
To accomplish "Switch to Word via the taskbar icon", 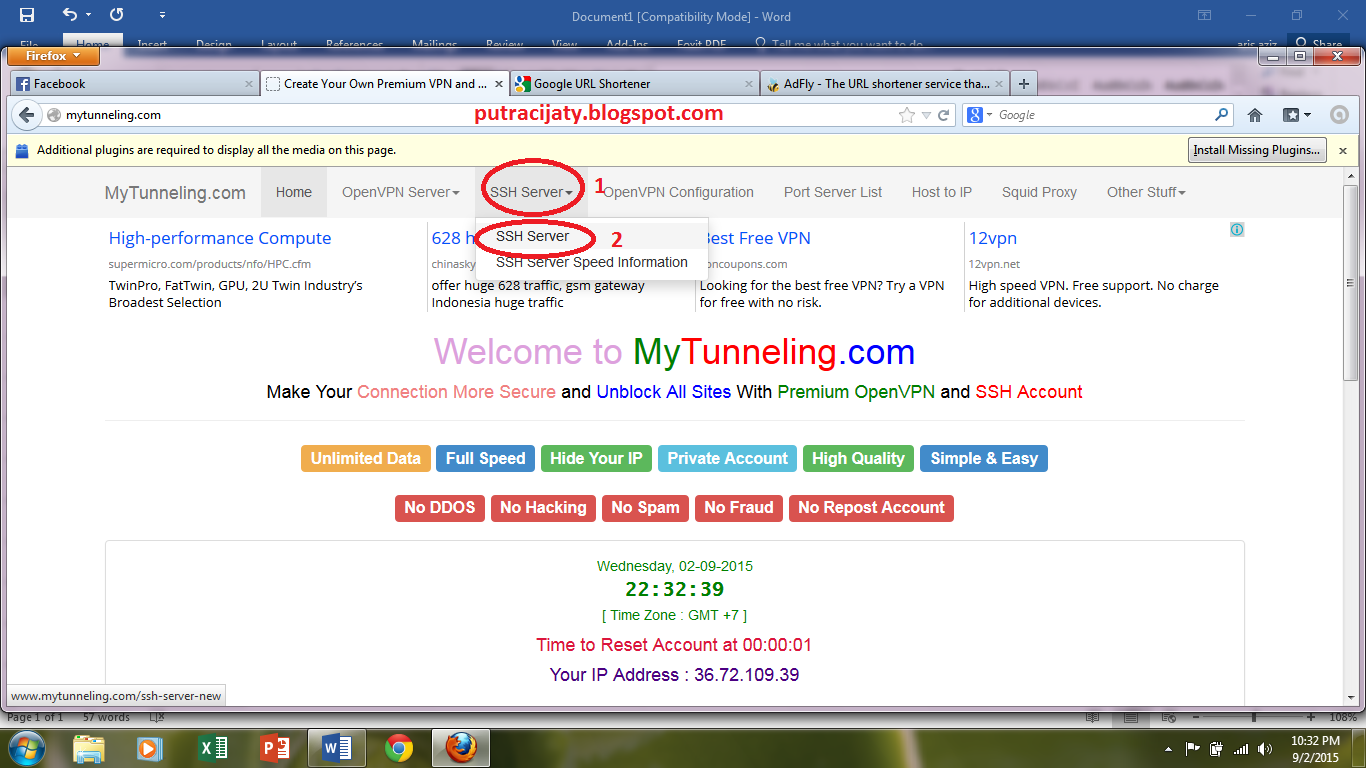I will pyautogui.click(x=337, y=748).
